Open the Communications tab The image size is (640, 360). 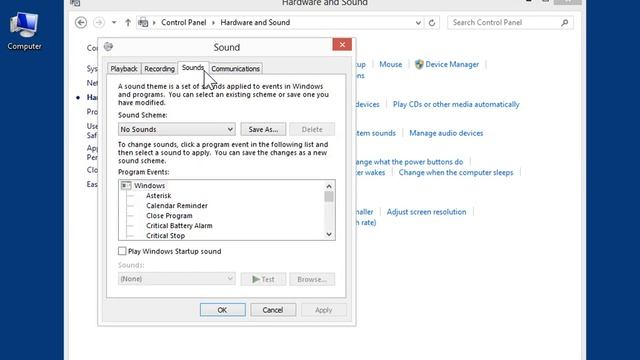[236, 69]
